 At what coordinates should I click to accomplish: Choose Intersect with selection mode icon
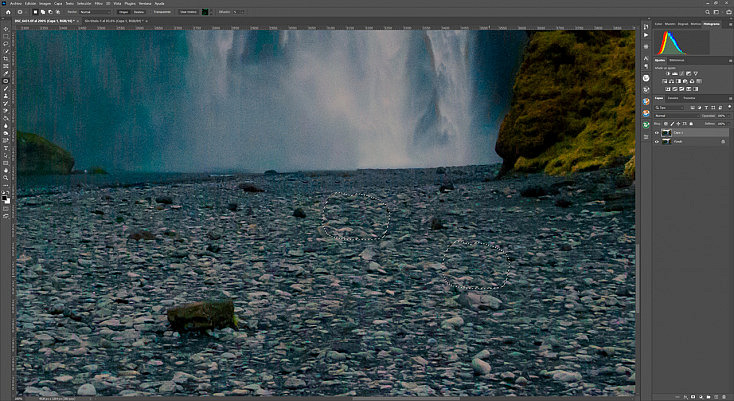[x=58, y=12]
